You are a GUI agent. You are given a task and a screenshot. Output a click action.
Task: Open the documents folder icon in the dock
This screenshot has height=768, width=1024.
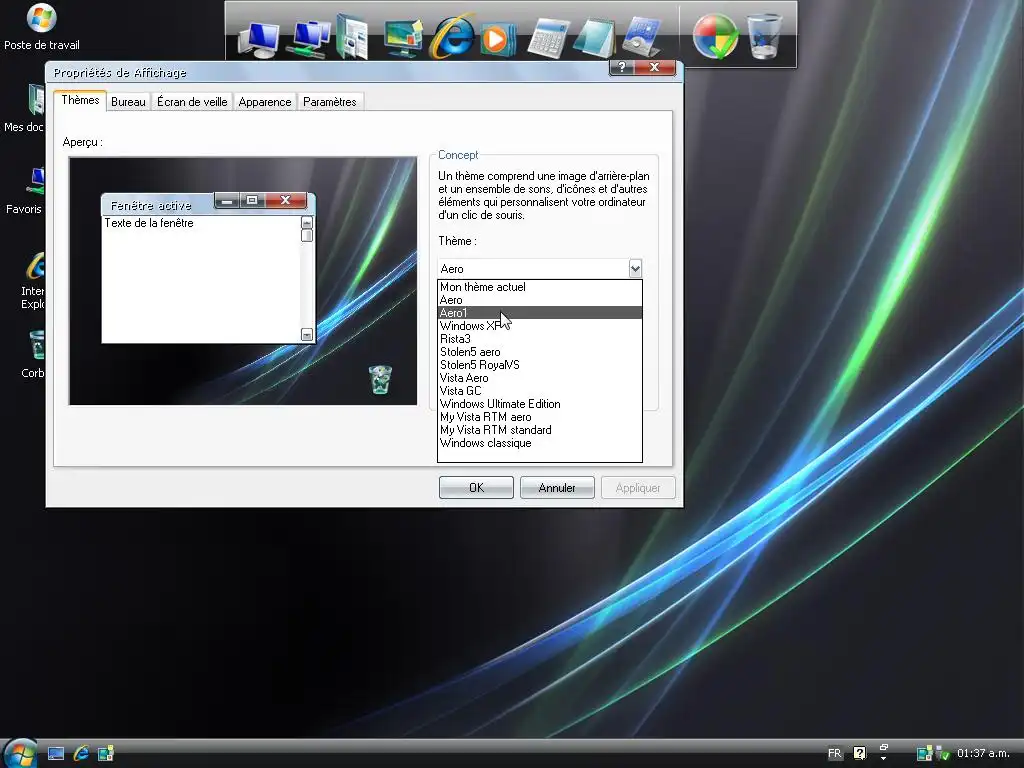pos(352,37)
